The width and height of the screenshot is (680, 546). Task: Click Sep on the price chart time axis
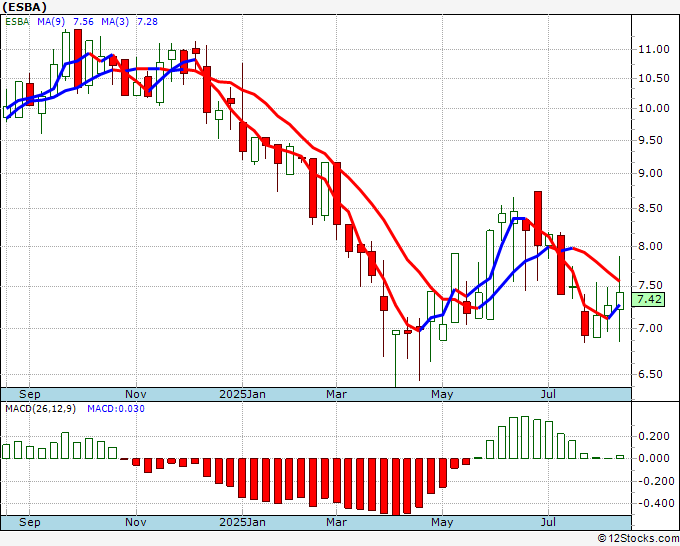(x=29, y=394)
